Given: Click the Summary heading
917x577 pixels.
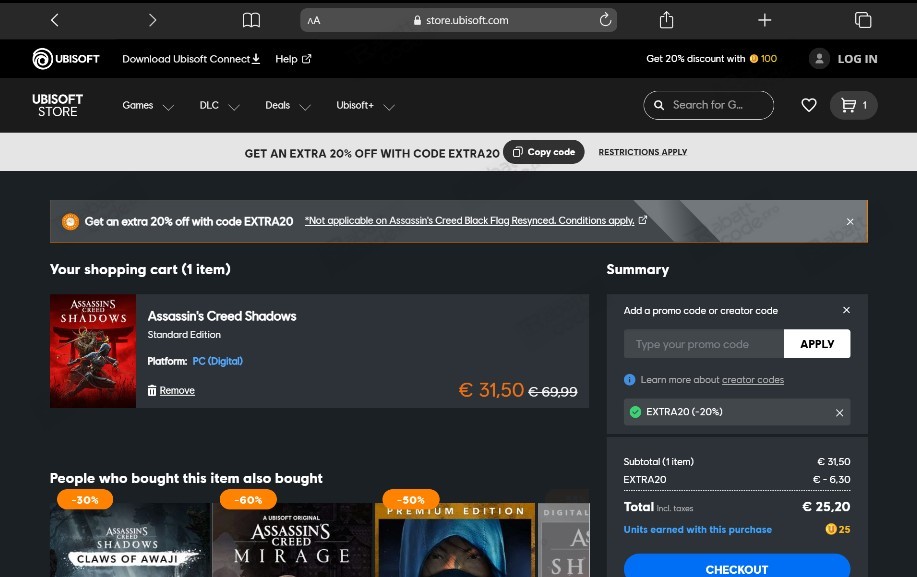Looking at the screenshot, I should (x=637, y=270).
